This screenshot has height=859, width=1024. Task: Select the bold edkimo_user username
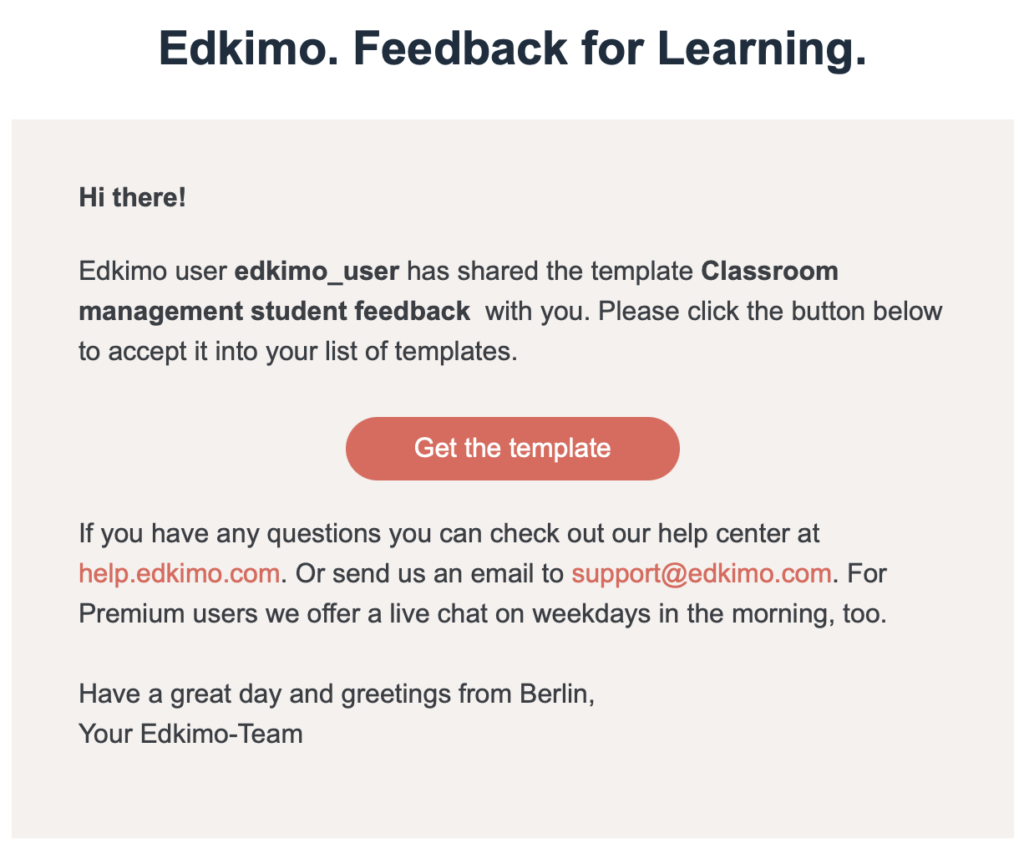tap(317, 271)
